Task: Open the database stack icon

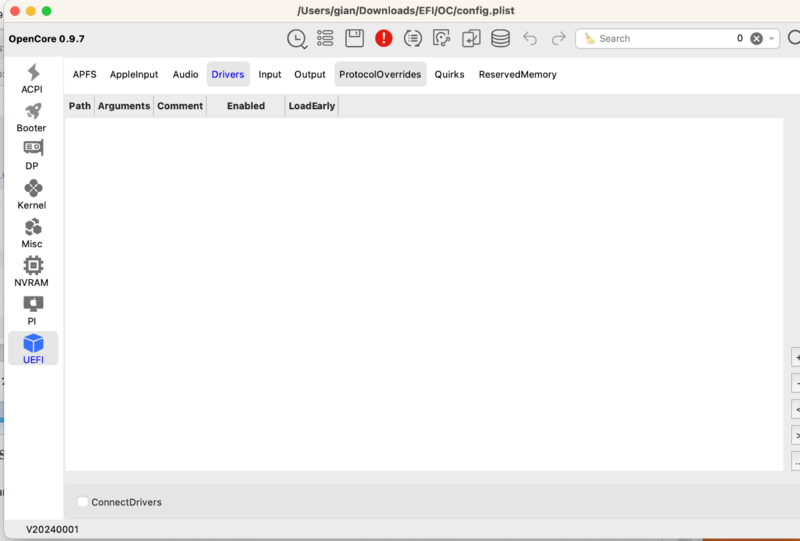Action: click(x=500, y=38)
